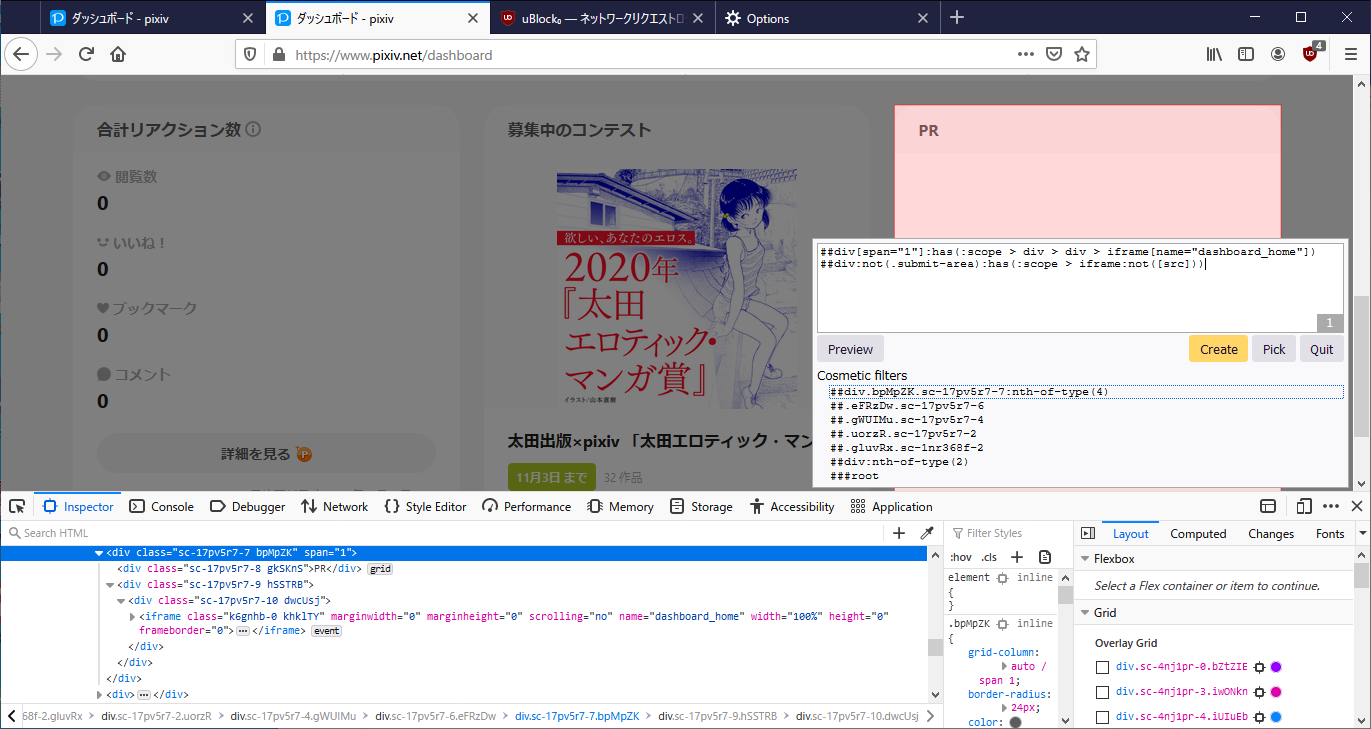This screenshot has width=1371, height=729.
Task: Open the Library button in Firefox toolbar
Action: pos(1214,55)
